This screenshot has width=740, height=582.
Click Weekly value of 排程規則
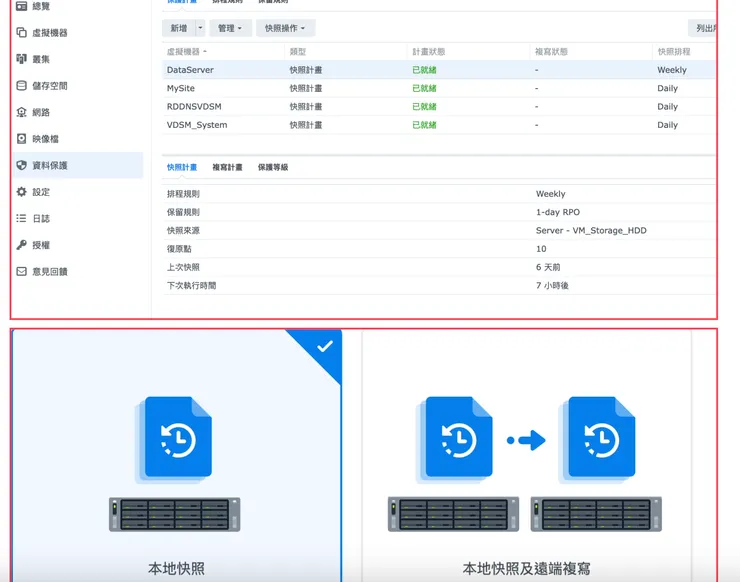click(x=550, y=194)
